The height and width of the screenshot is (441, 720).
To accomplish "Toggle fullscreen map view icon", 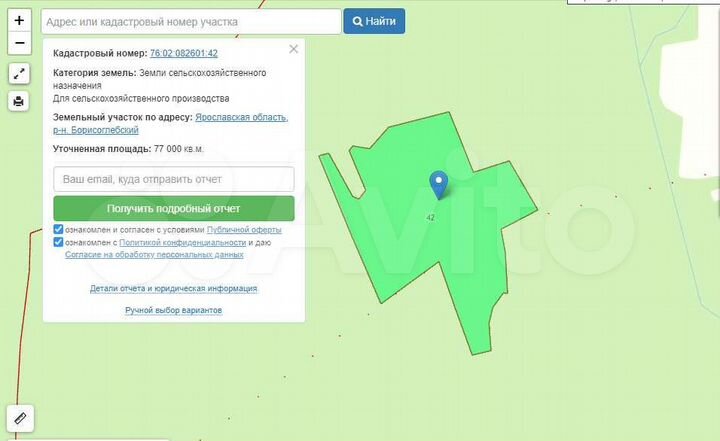I will (19, 74).
